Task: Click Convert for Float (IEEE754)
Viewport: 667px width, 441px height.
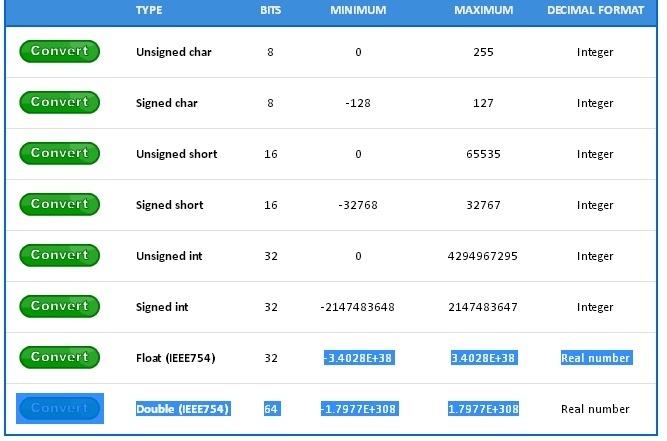Action: (59, 357)
